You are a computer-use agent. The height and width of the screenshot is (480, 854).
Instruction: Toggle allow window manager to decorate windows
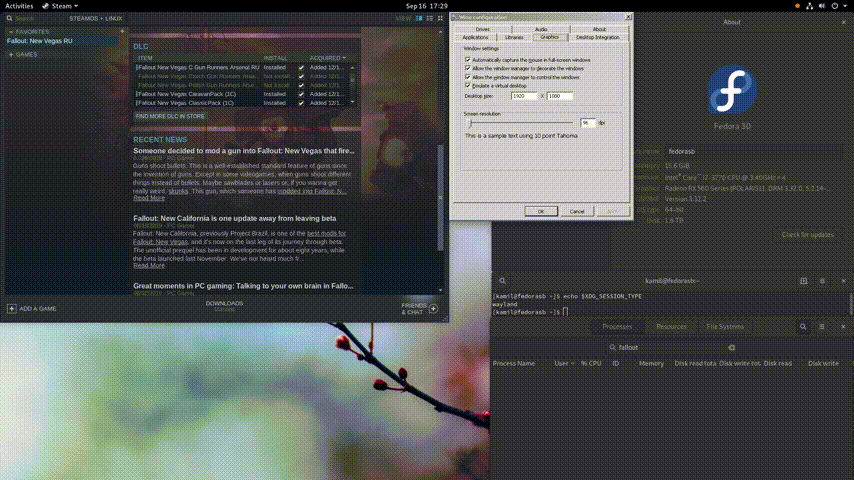467,68
